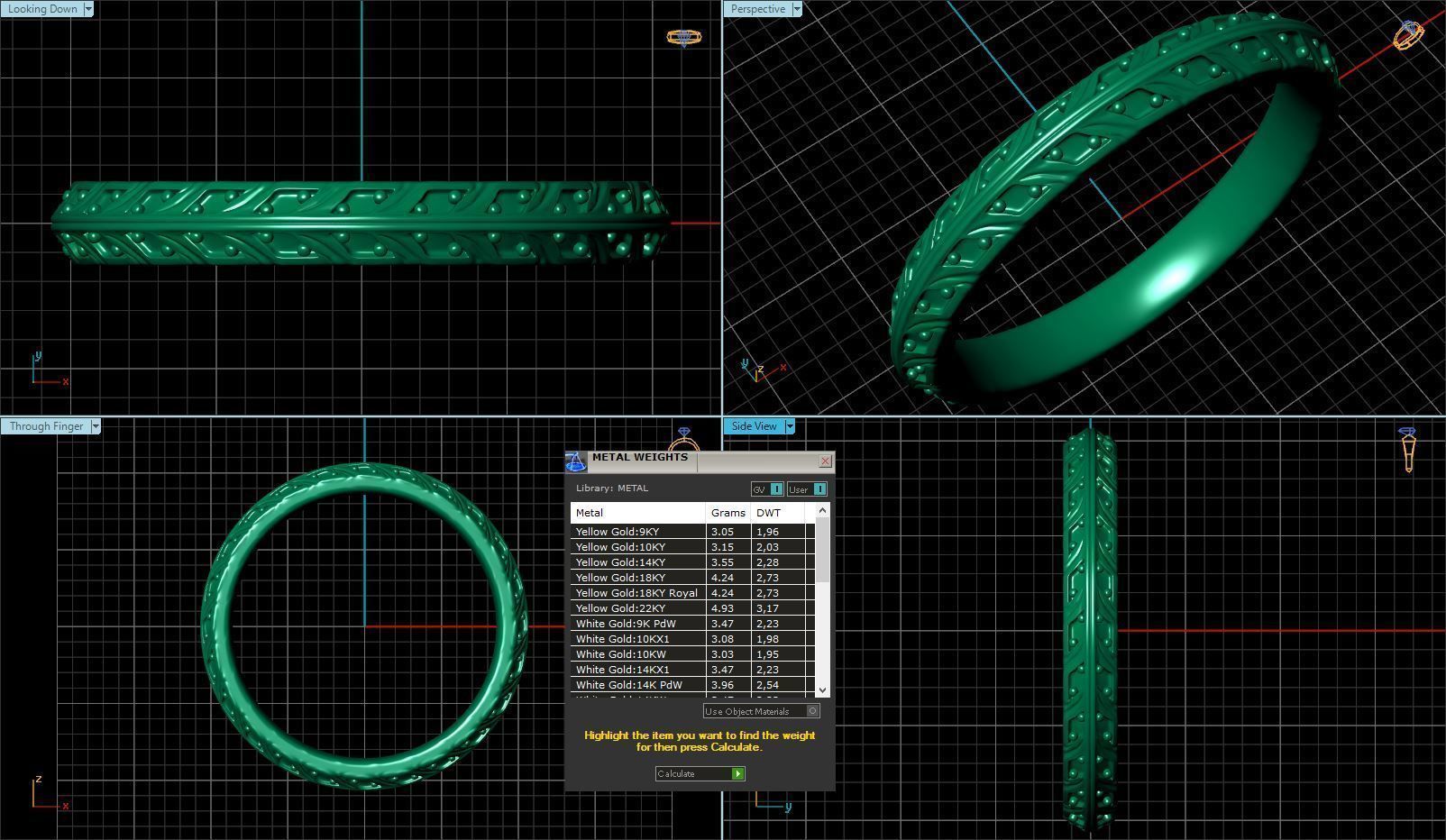Click the Through Finger viewport label

click(45, 426)
